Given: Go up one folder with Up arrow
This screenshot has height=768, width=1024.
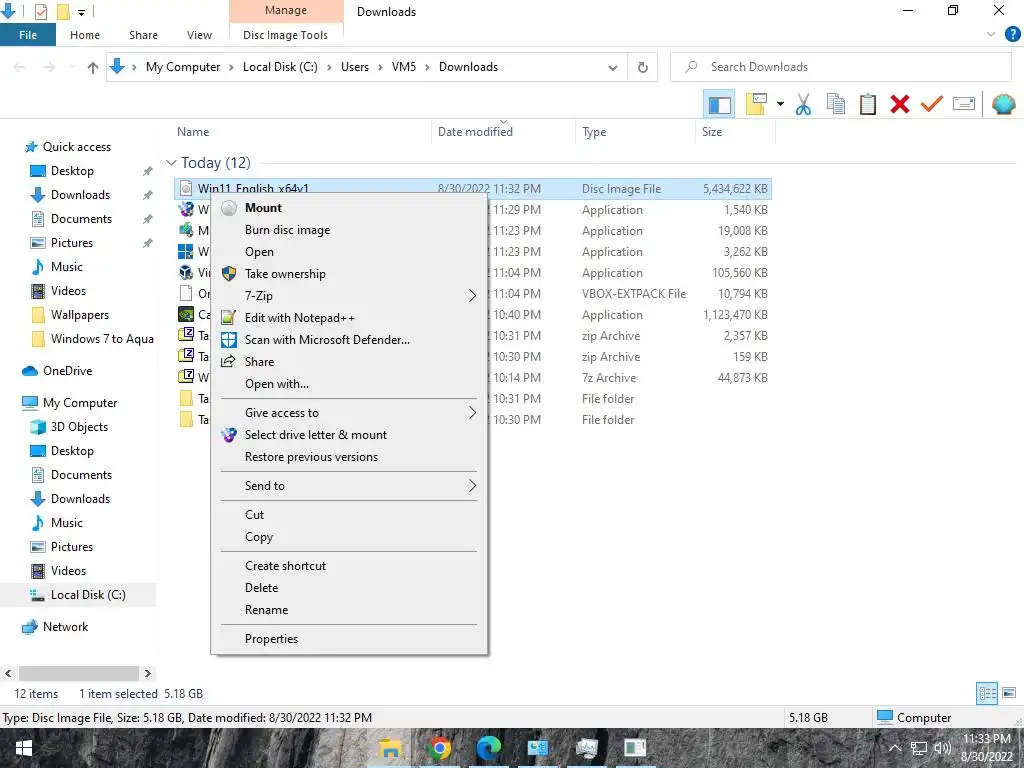Looking at the screenshot, I should click(x=93, y=67).
